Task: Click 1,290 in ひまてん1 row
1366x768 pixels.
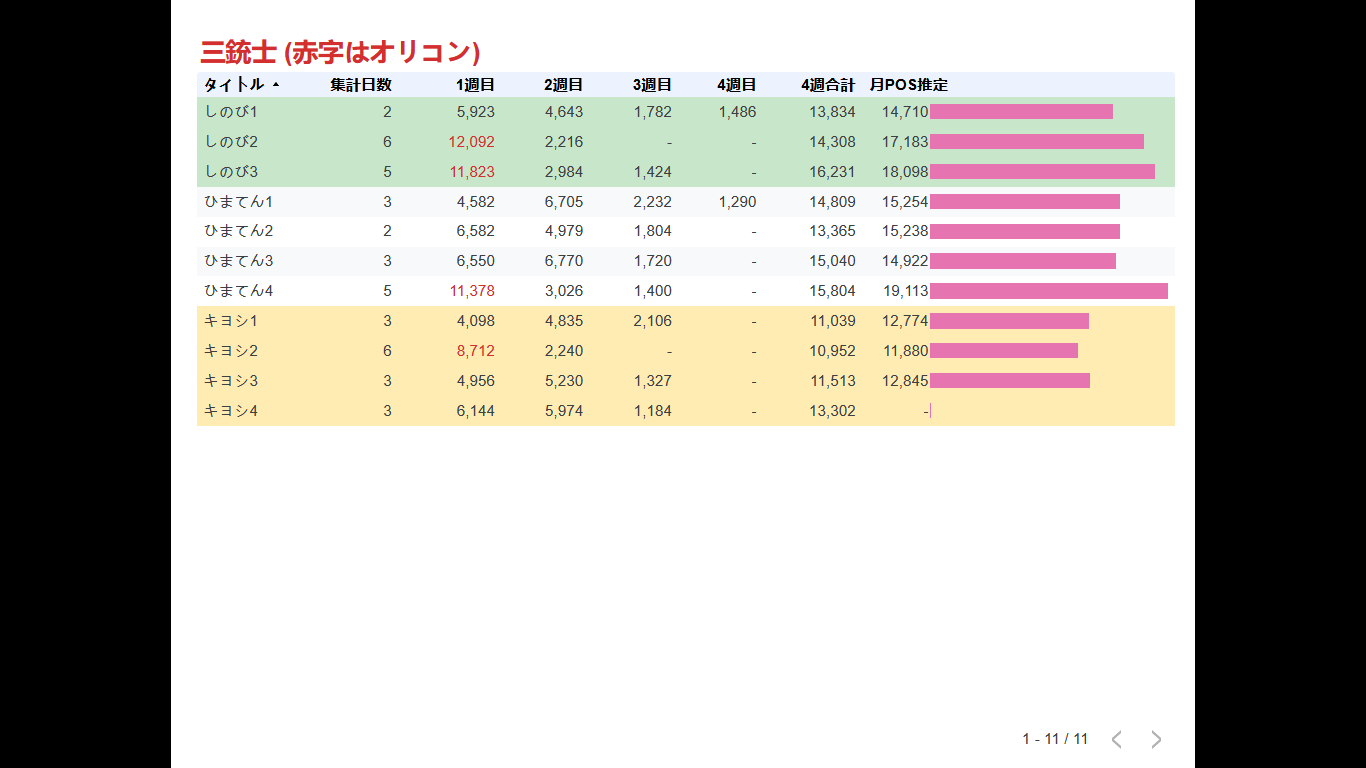Action: (x=737, y=202)
